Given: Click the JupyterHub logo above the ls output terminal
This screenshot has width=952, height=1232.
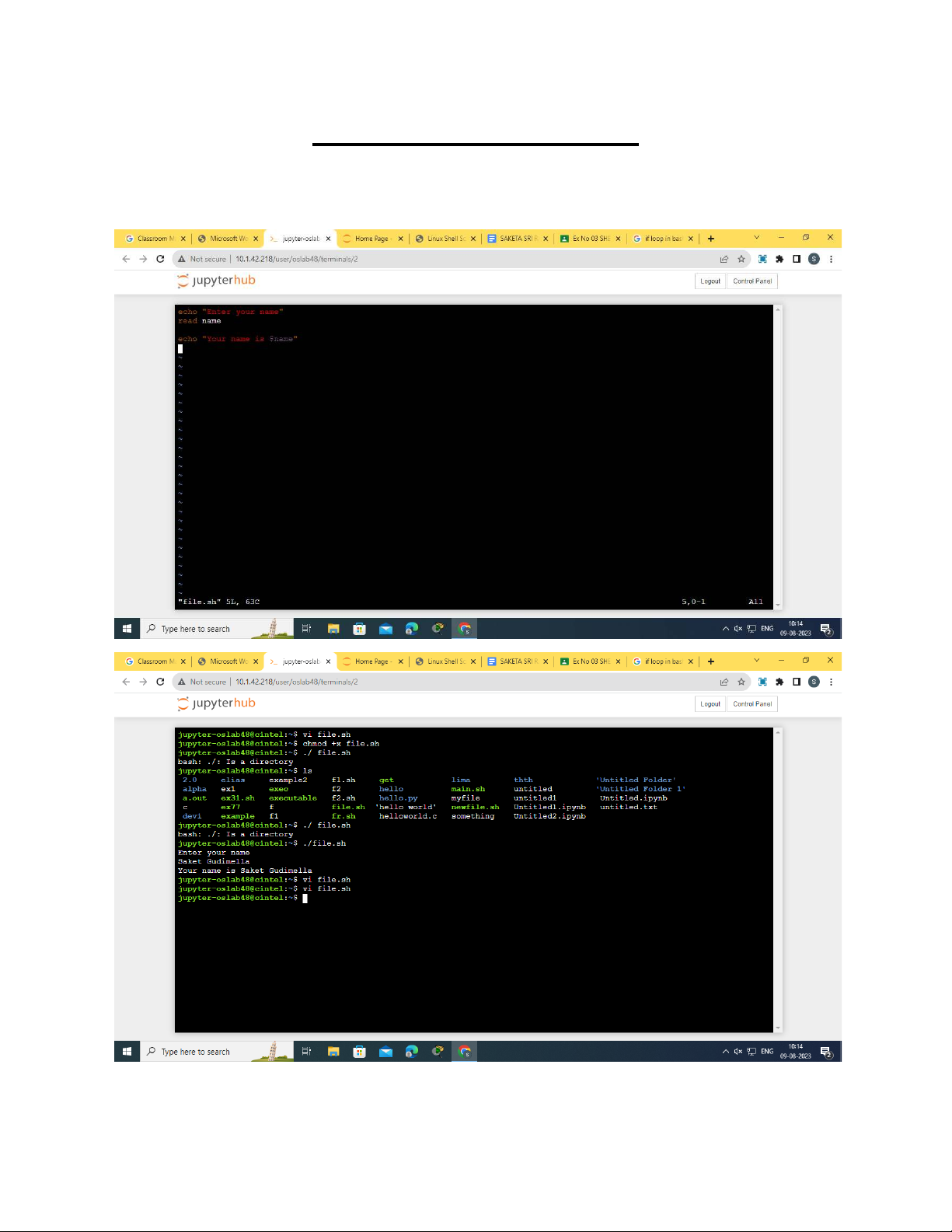Looking at the screenshot, I should click(216, 703).
